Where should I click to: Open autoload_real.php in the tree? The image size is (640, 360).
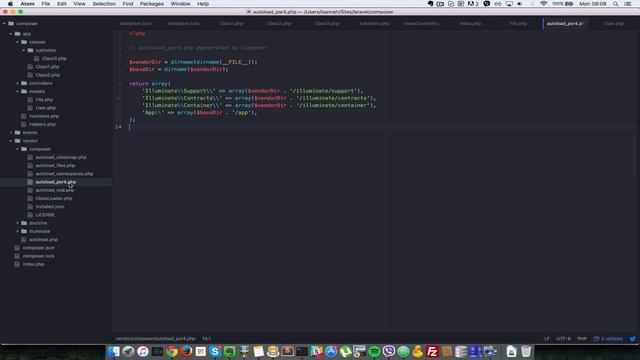(x=55, y=190)
